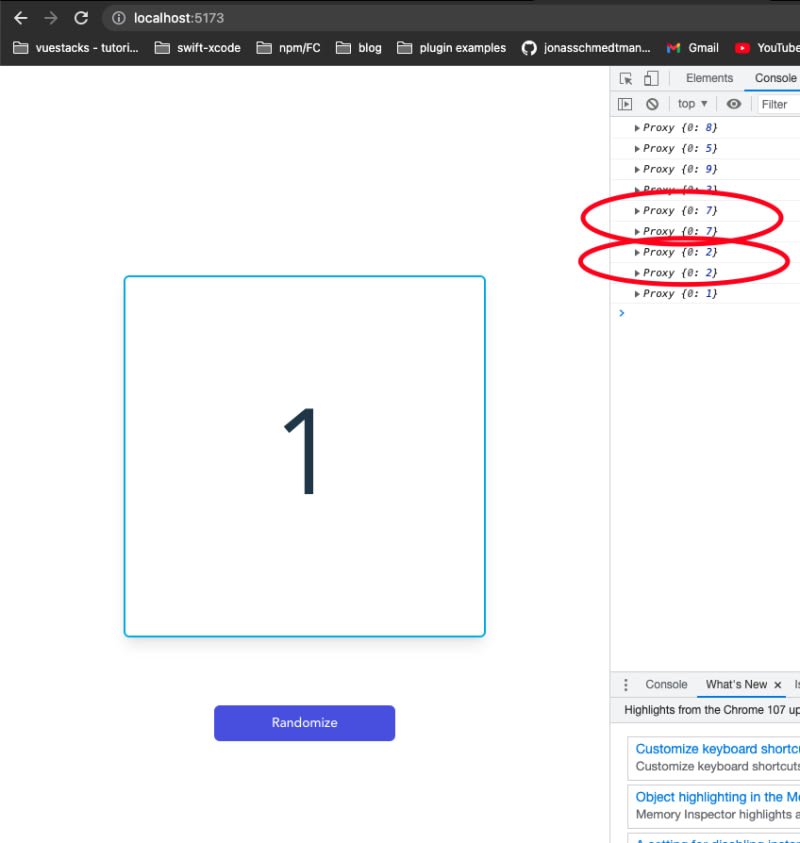The image size is (800, 843).
Task: Clear the console output
Action: point(652,104)
